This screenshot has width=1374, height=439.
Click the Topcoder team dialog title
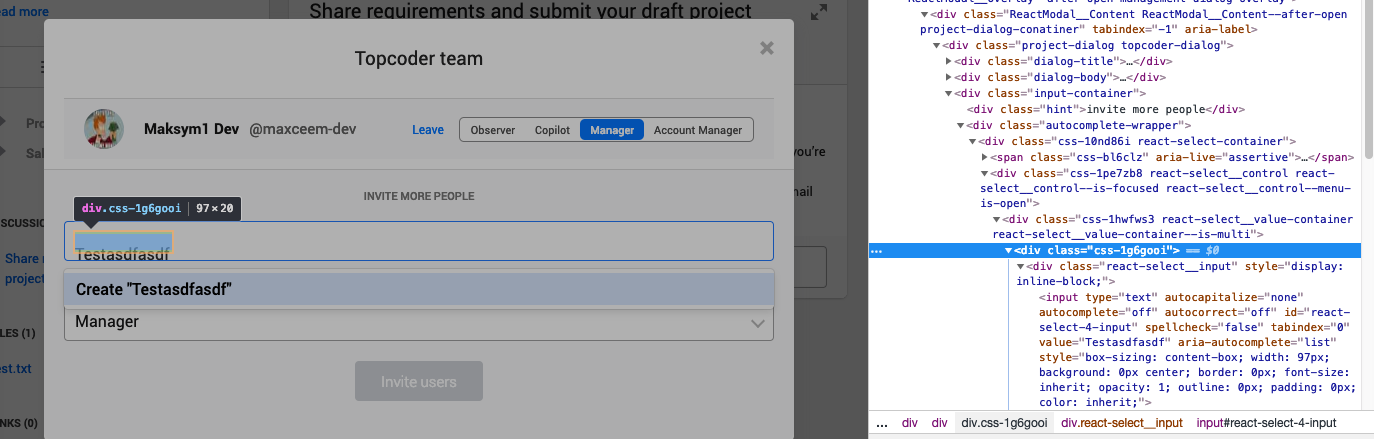(419, 59)
